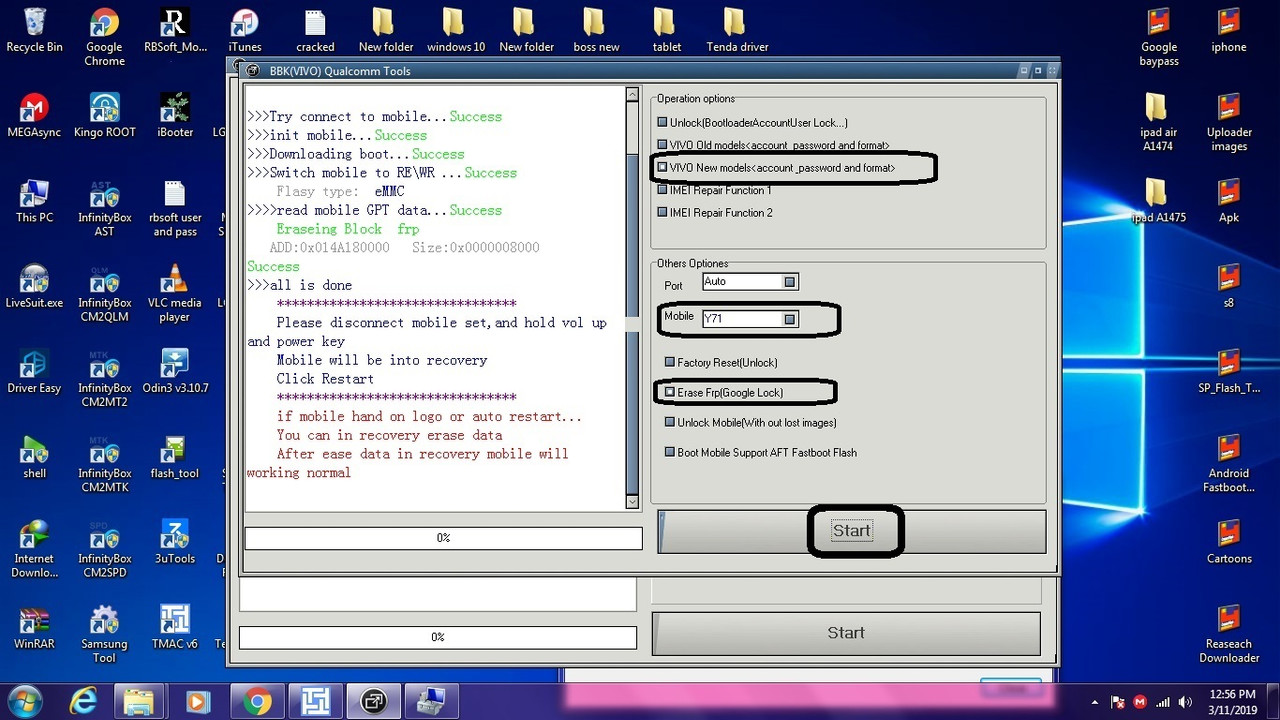The width and height of the screenshot is (1280, 720).
Task: Launch LiveSuit.exe from the desktop
Action: [34, 286]
